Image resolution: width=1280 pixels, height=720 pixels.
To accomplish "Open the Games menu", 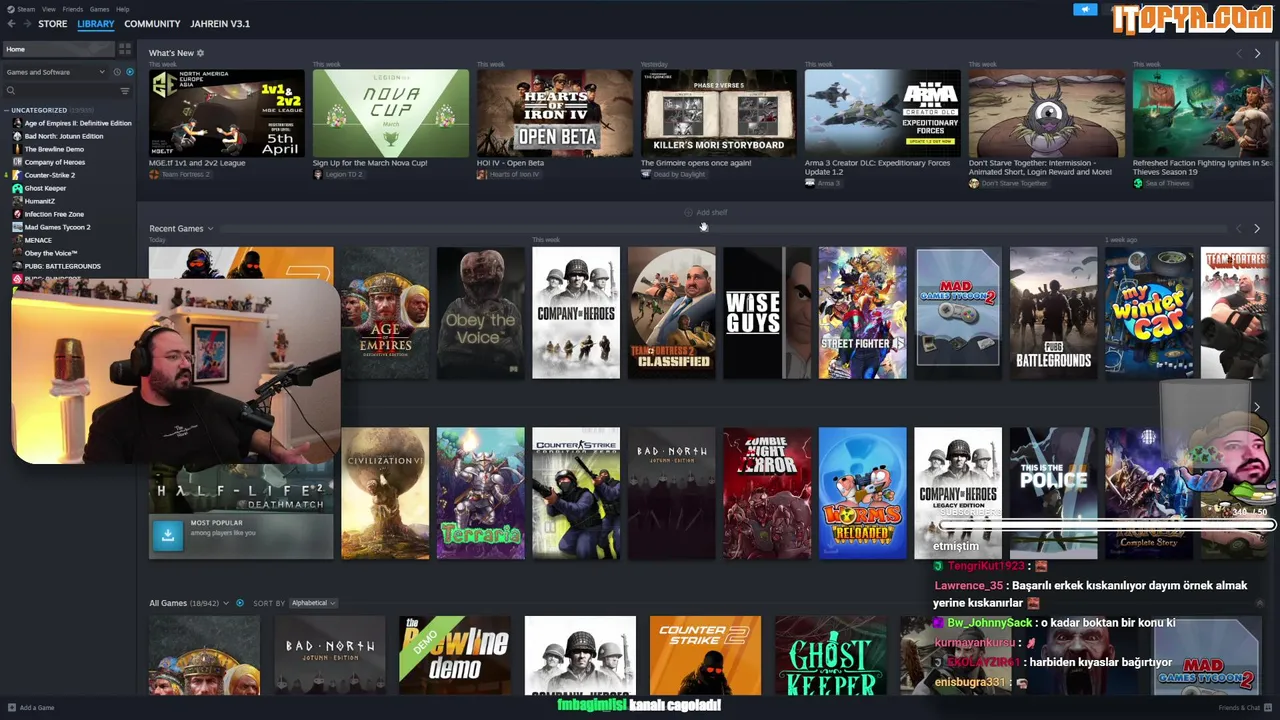I will pyautogui.click(x=100, y=9).
